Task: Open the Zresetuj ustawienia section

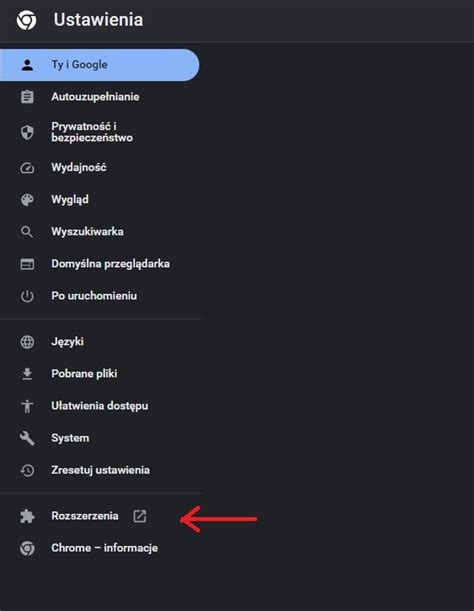Action: click(100, 470)
